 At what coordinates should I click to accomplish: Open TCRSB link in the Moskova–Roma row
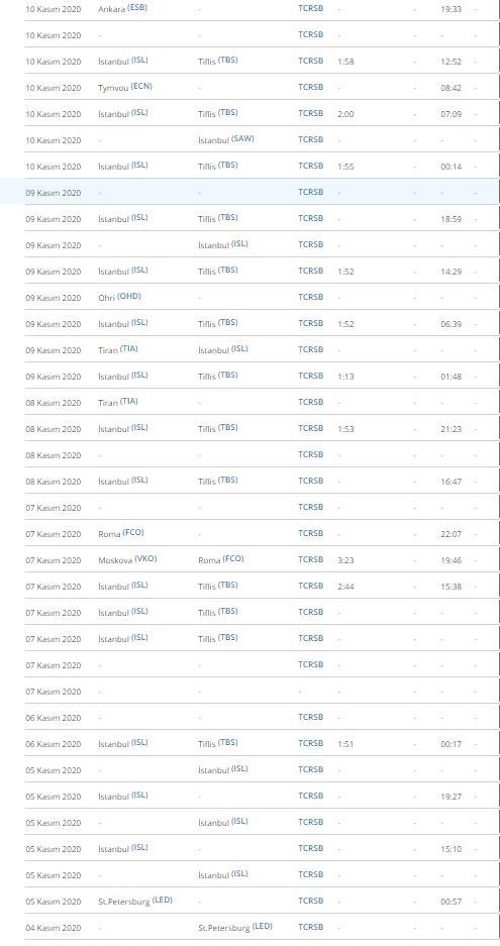coord(311,559)
